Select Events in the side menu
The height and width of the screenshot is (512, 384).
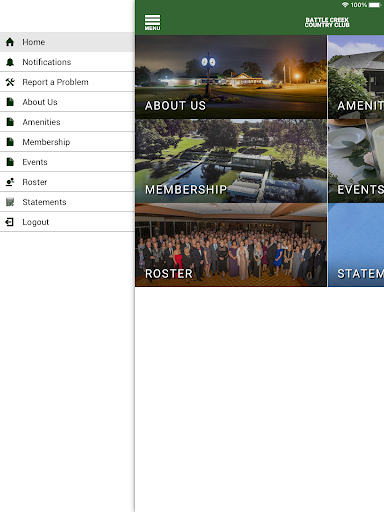click(67, 162)
